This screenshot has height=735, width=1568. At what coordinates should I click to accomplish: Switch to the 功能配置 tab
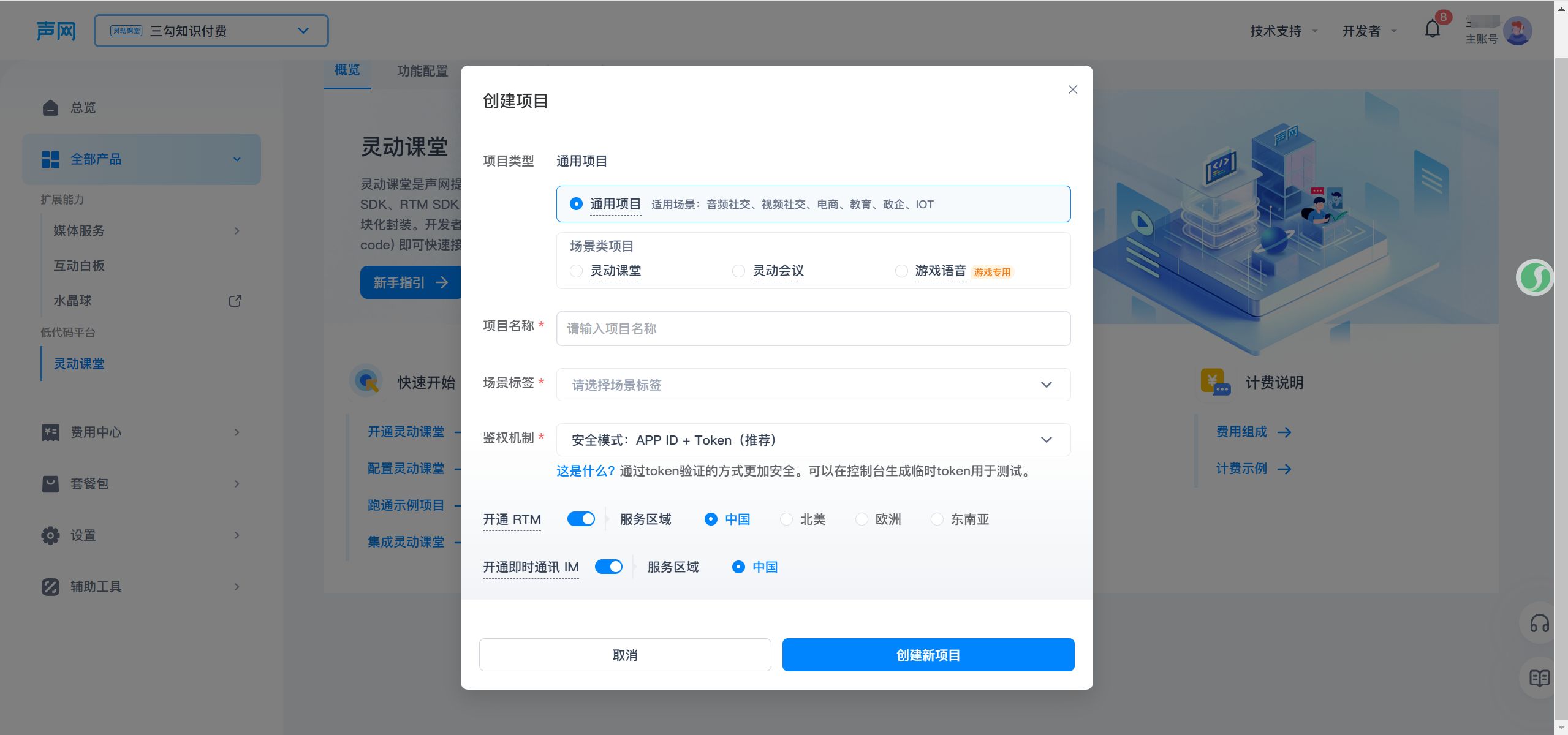pos(422,71)
